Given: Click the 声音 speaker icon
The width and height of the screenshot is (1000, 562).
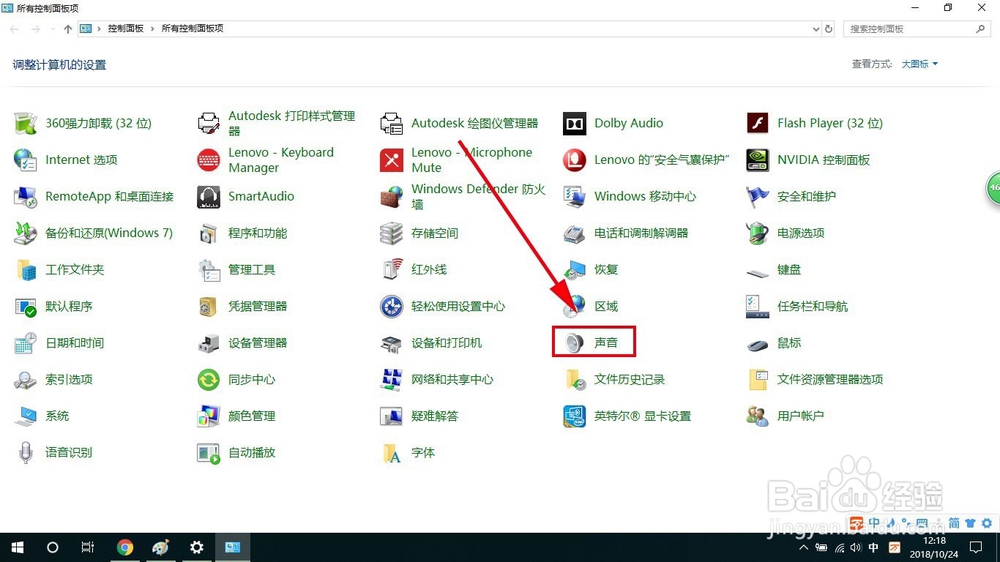Looking at the screenshot, I should pos(575,343).
